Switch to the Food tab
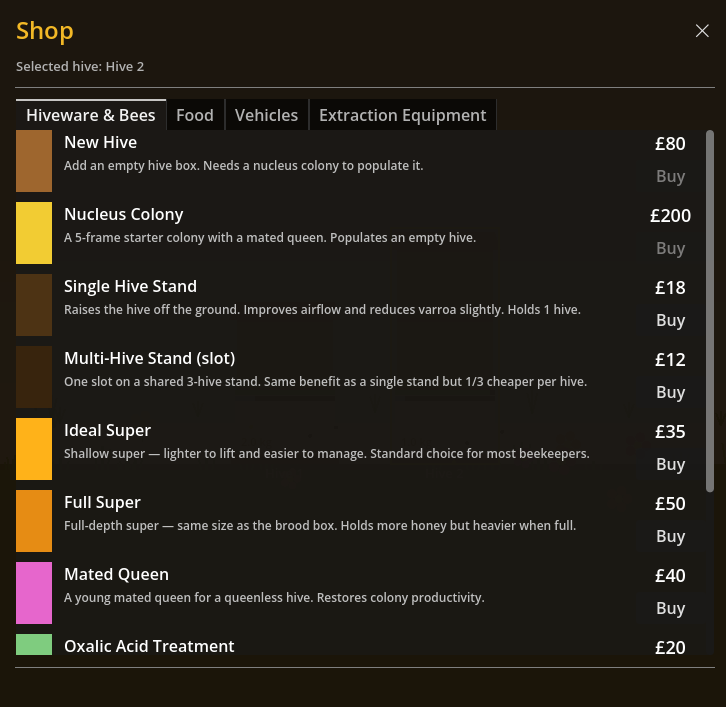Image resolution: width=726 pixels, height=707 pixels. point(195,115)
